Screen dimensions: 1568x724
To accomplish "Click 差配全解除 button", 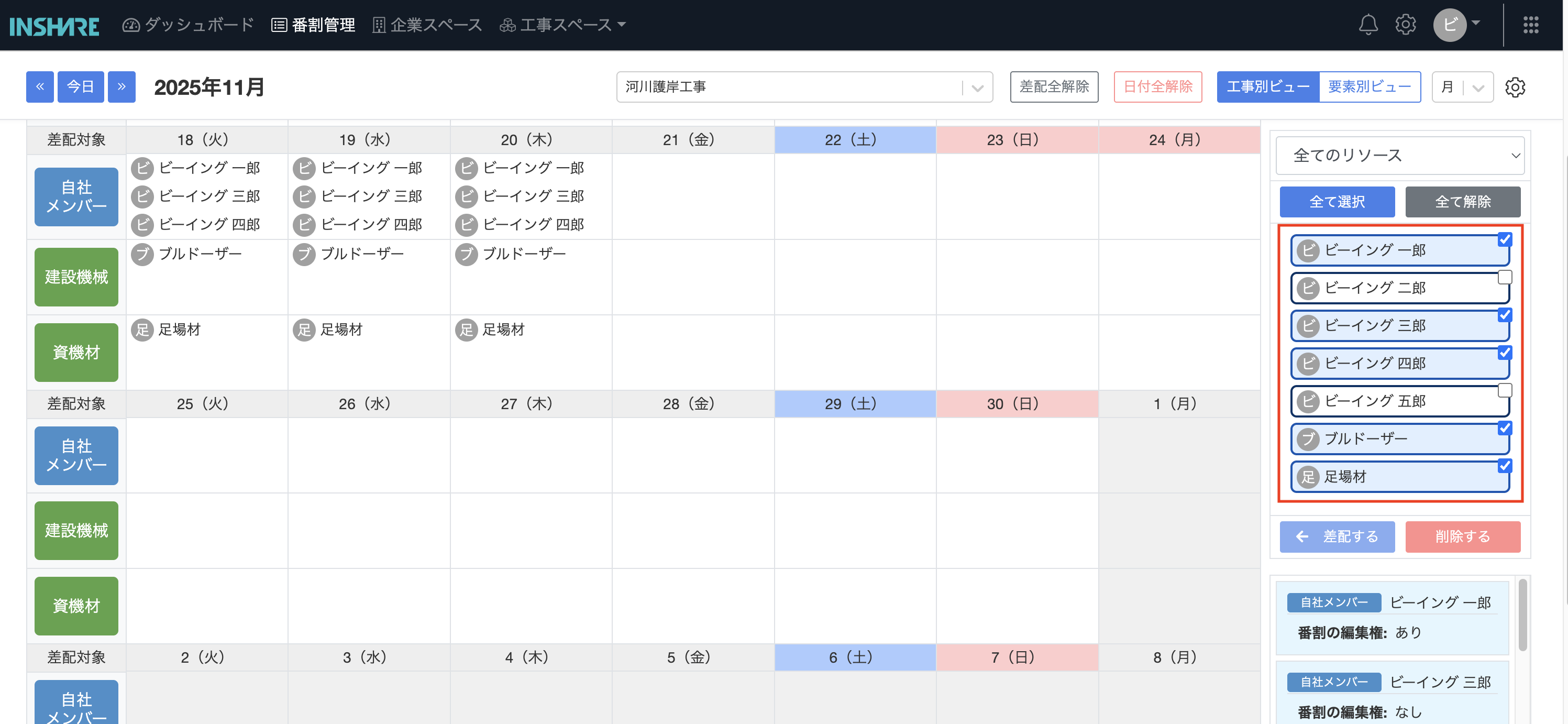I will coord(1054,87).
